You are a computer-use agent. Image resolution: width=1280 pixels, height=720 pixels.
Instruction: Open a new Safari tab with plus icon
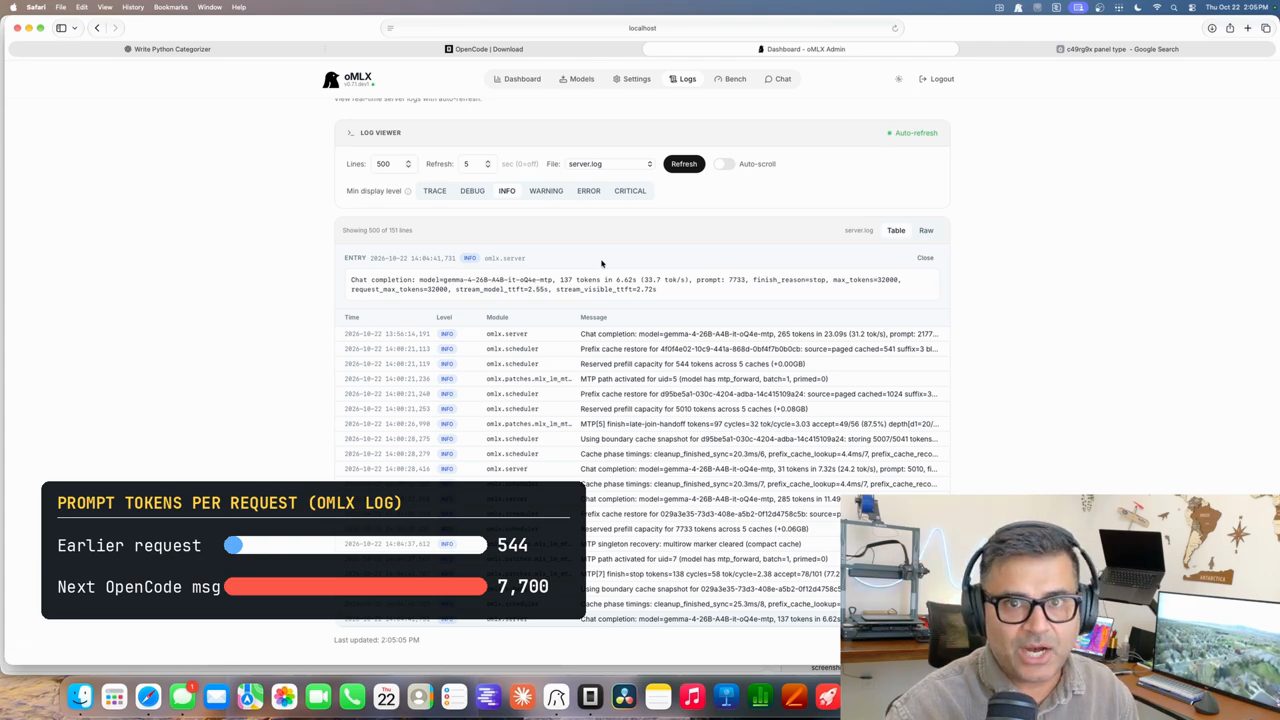coord(1248,28)
